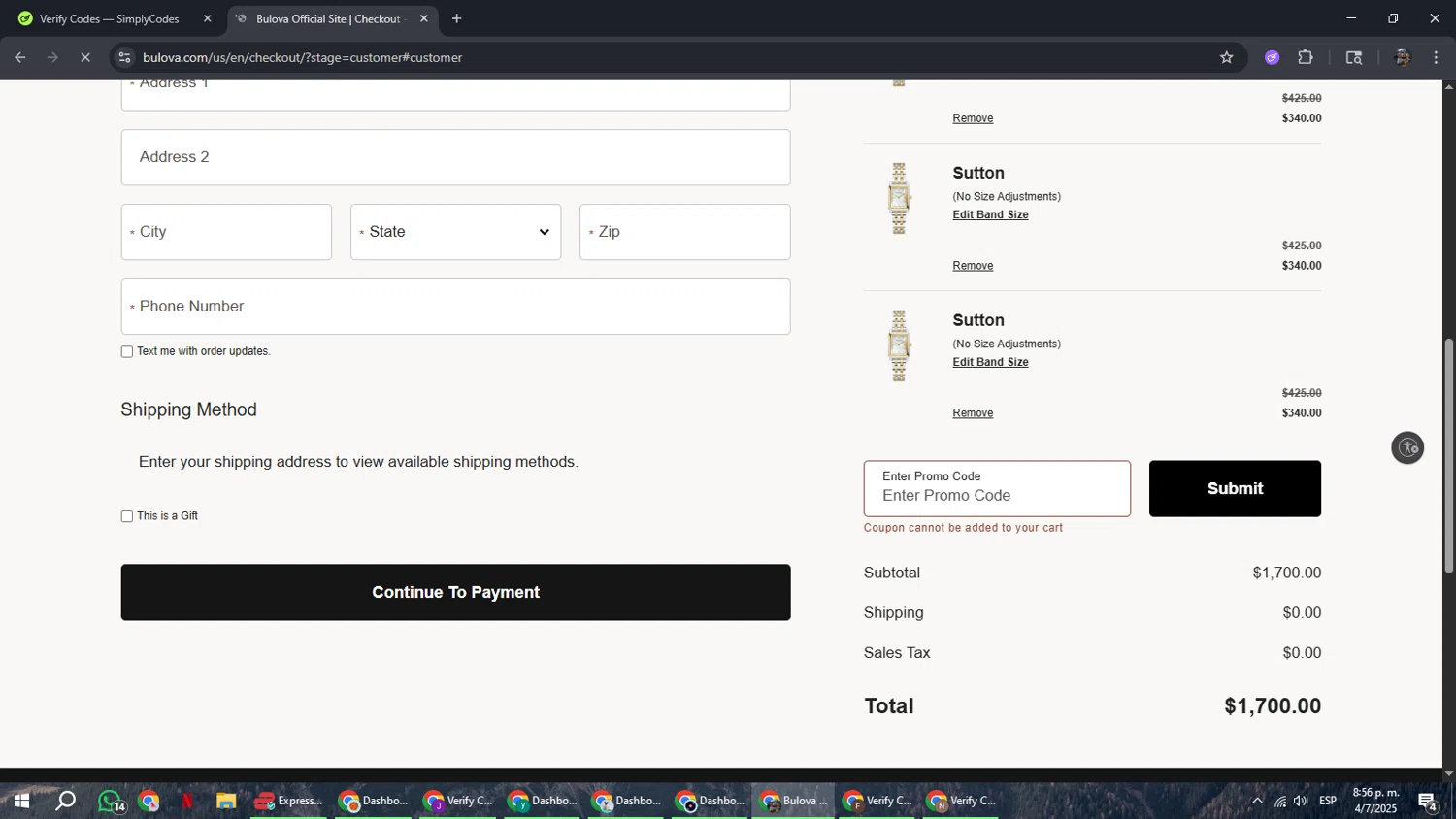This screenshot has width=1456, height=819.
Task: Focus the Address 2 field
Action: point(455,157)
